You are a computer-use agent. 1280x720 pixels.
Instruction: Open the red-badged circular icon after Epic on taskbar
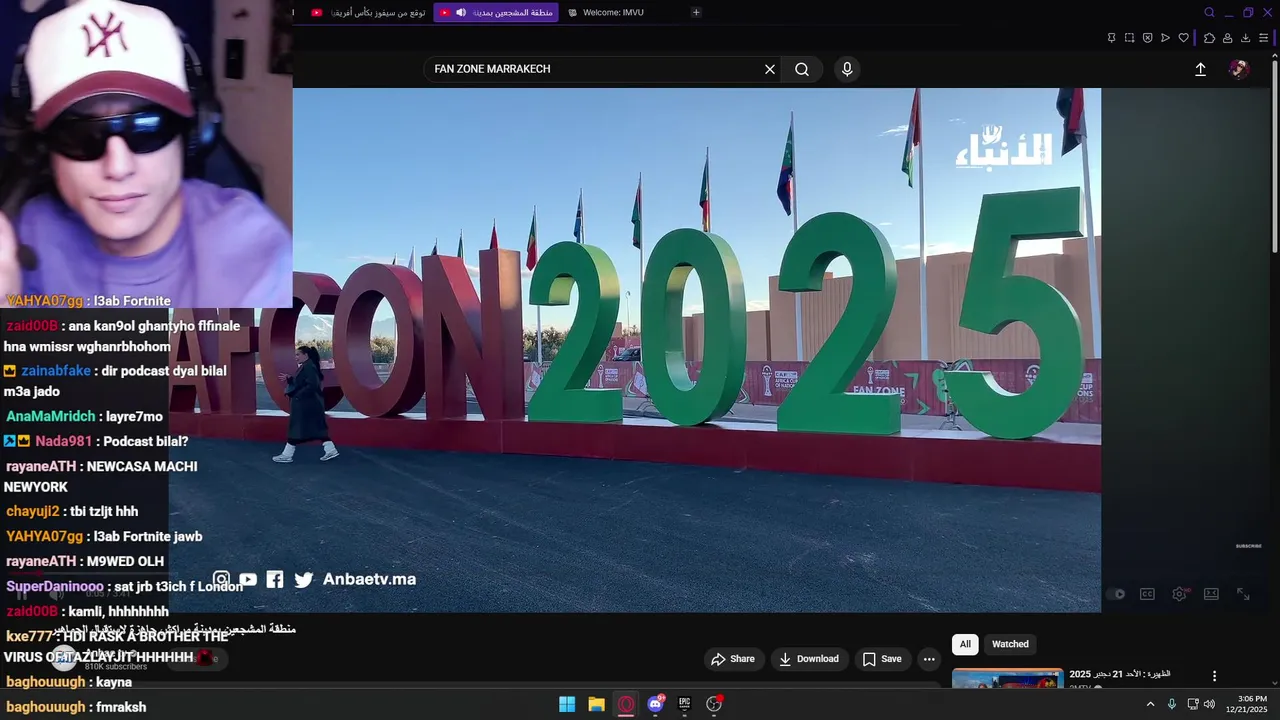tap(714, 704)
